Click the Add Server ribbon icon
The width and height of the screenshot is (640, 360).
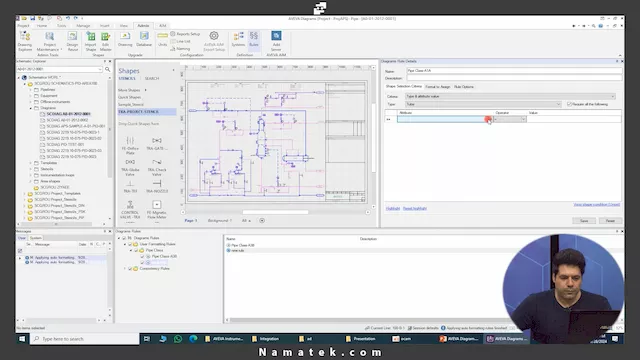(276, 41)
